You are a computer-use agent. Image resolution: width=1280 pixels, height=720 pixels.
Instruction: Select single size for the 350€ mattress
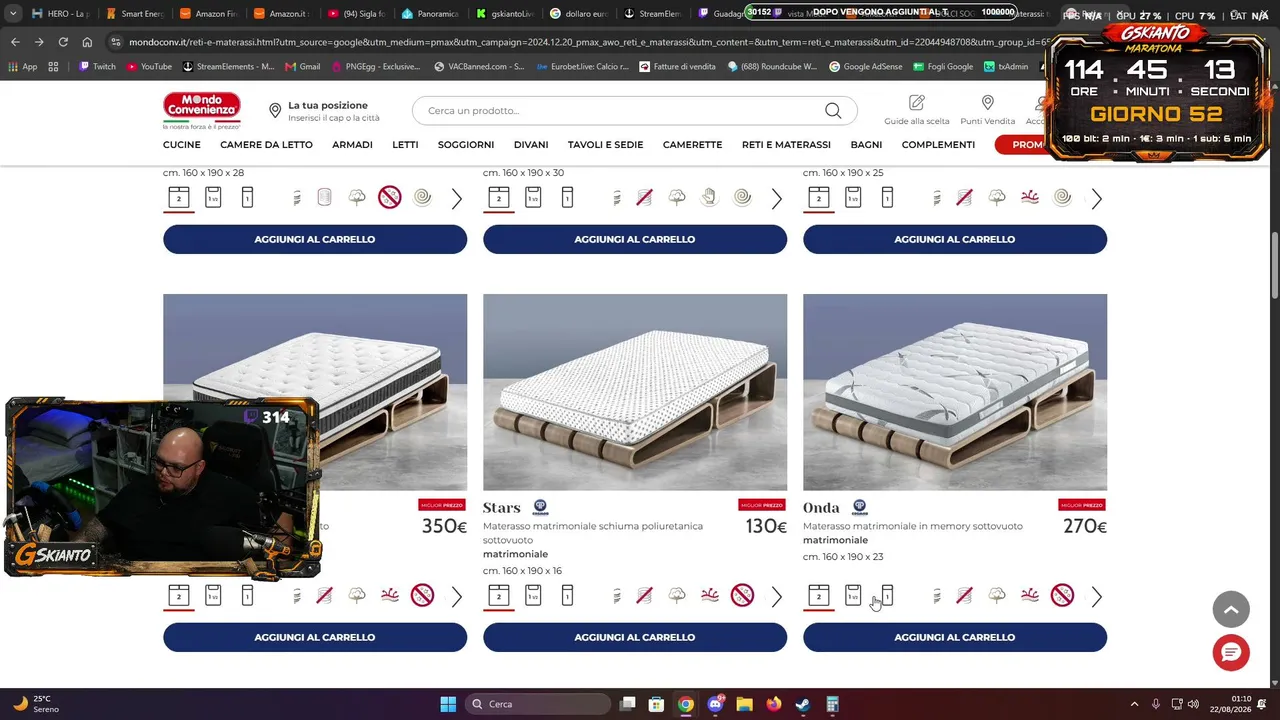pyautogui.click(x=247, y=596)
